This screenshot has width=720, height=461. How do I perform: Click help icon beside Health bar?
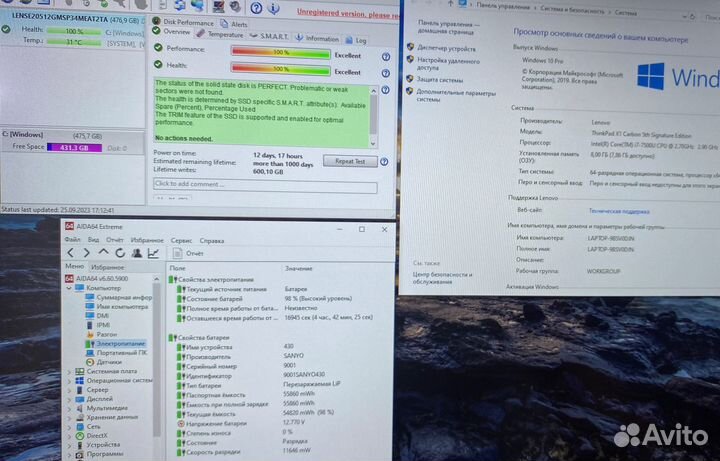pos(386,73)
